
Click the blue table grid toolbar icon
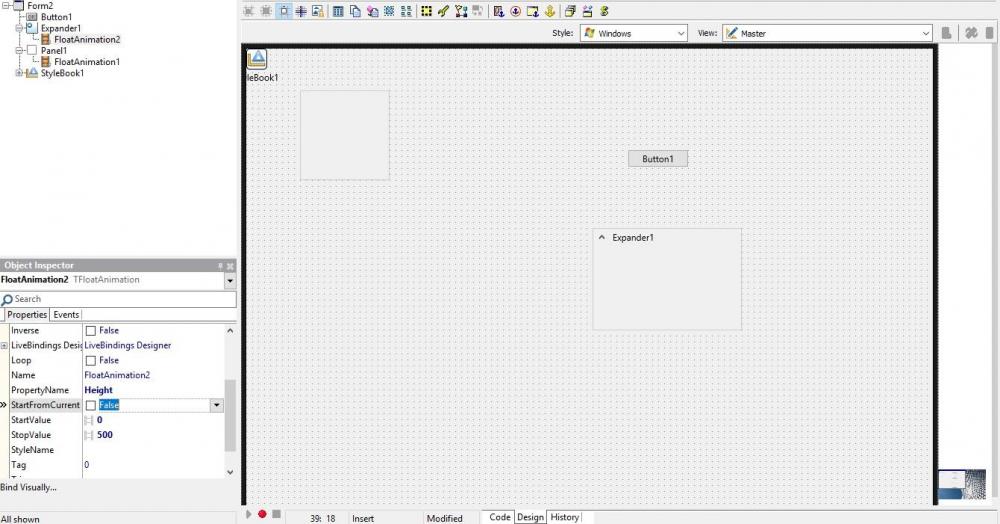(x=339, y=11)
